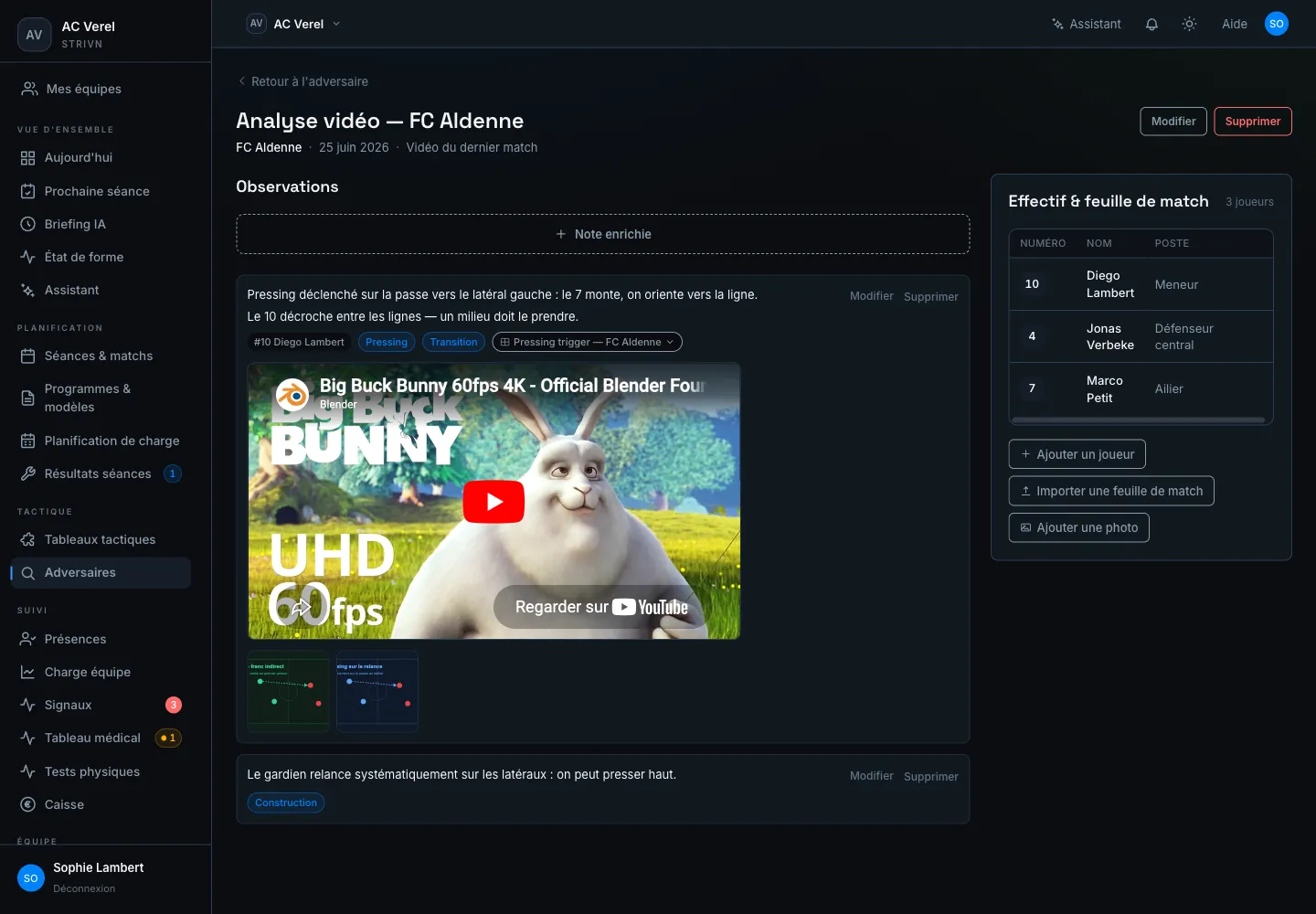Click the Diego Lambert row in squad table
The image size is (1316, 914).
pos(1141,284)
